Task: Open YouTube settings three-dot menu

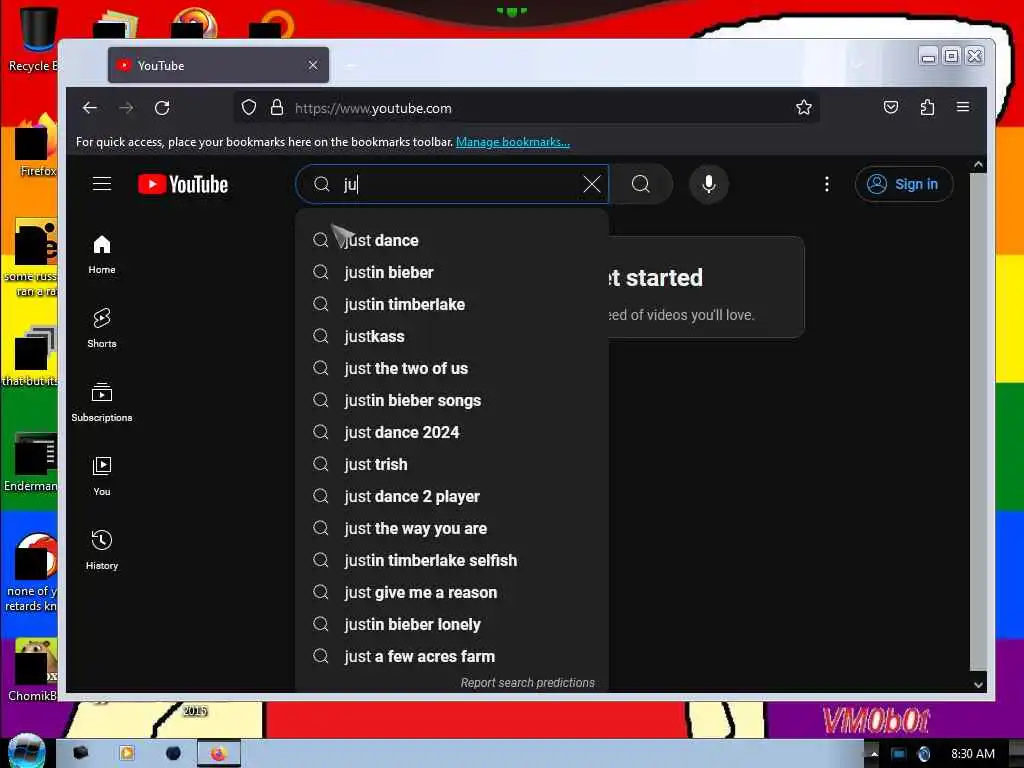Action: (x=827, y=184)
